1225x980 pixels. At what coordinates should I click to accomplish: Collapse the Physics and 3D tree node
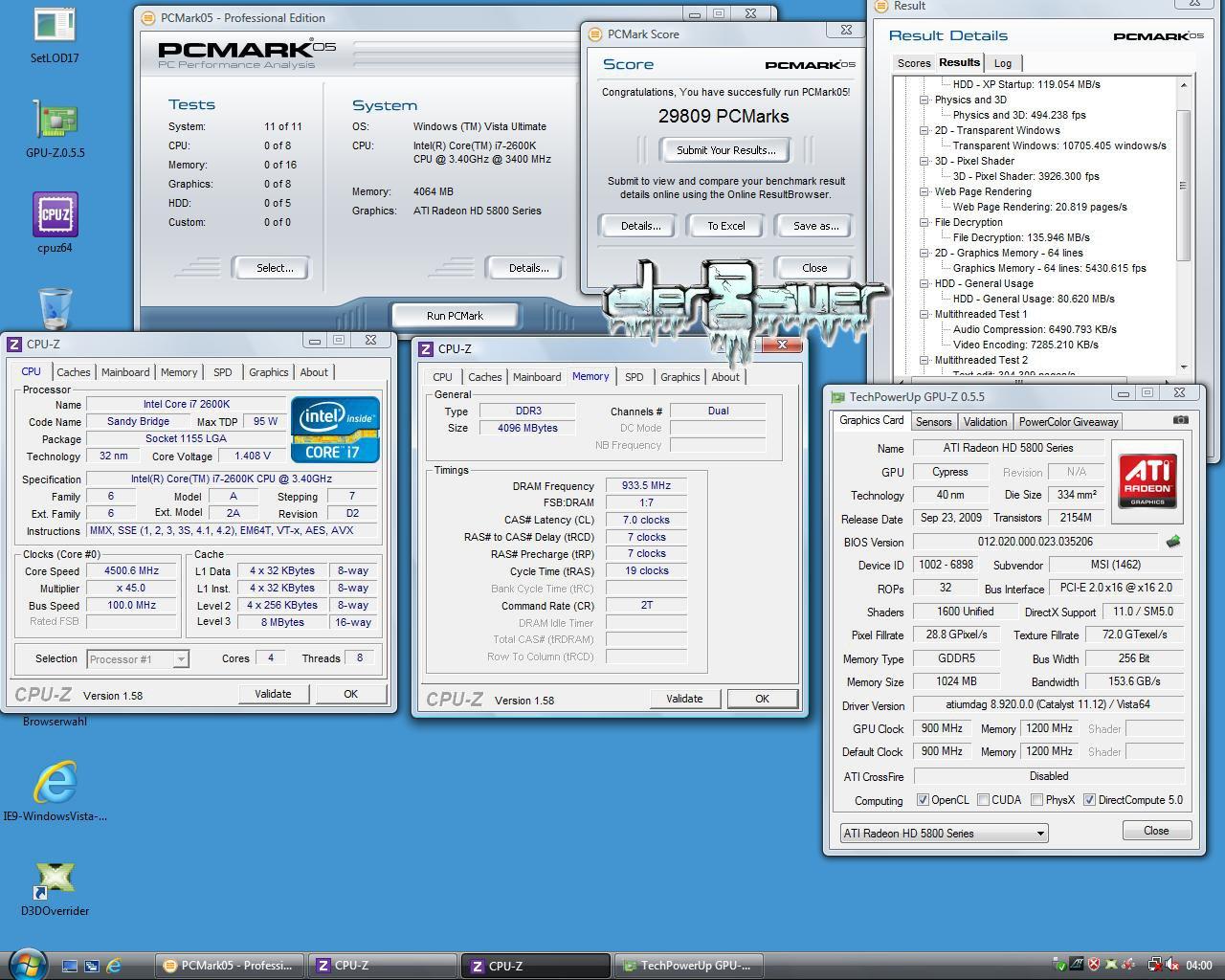(x=924, y=100)
